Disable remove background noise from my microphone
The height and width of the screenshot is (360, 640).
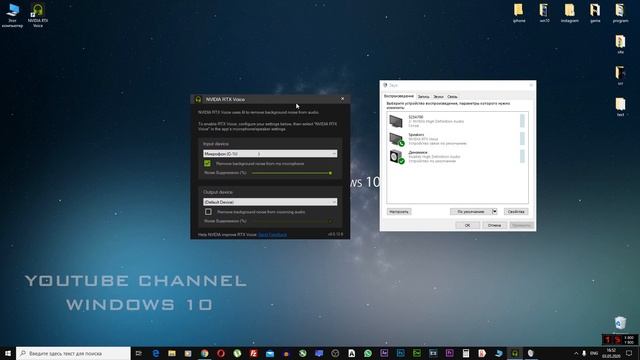pyautogui.click(x=207, y=163)
